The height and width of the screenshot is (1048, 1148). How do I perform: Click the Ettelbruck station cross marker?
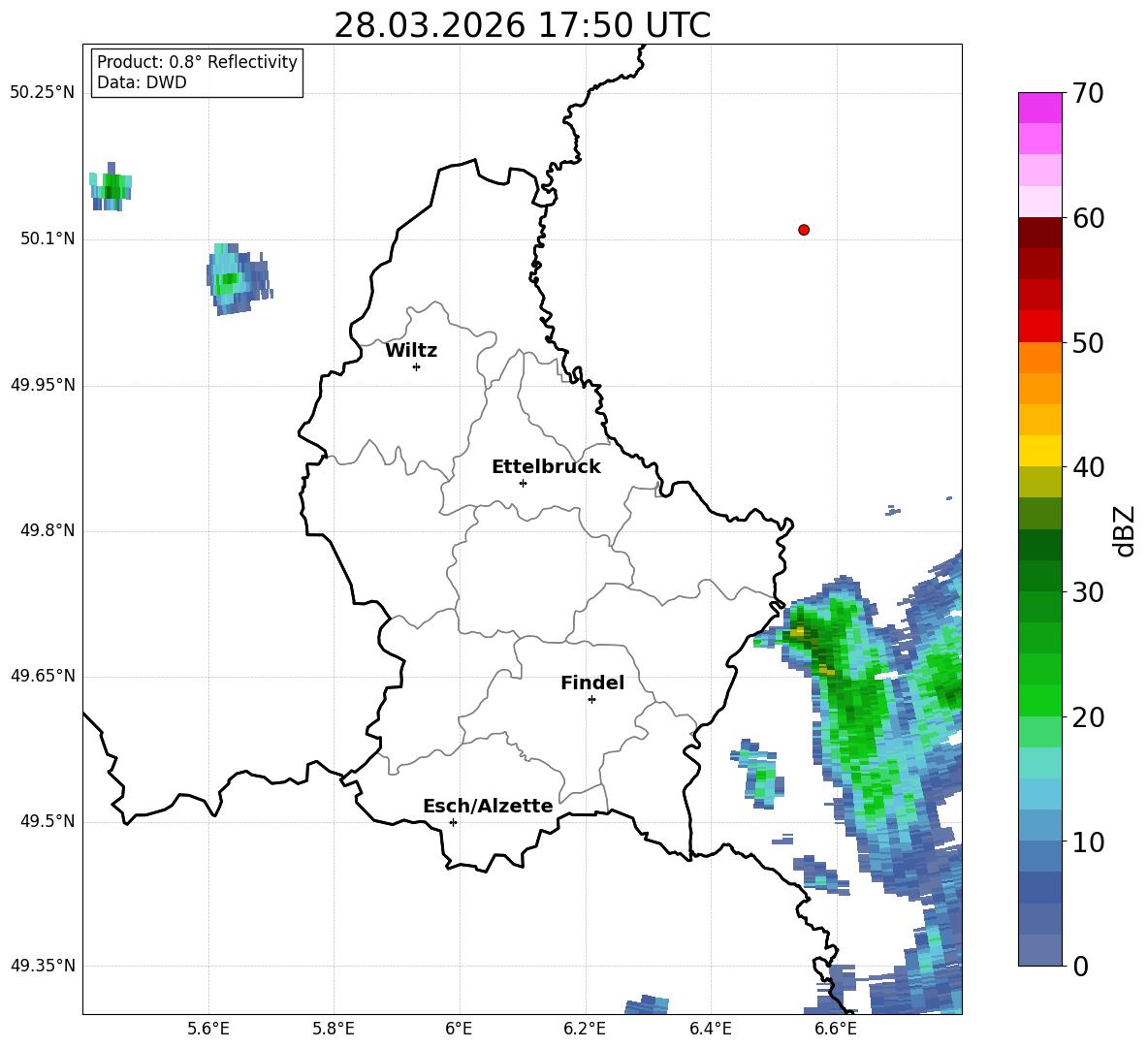[x=523, y=483]
